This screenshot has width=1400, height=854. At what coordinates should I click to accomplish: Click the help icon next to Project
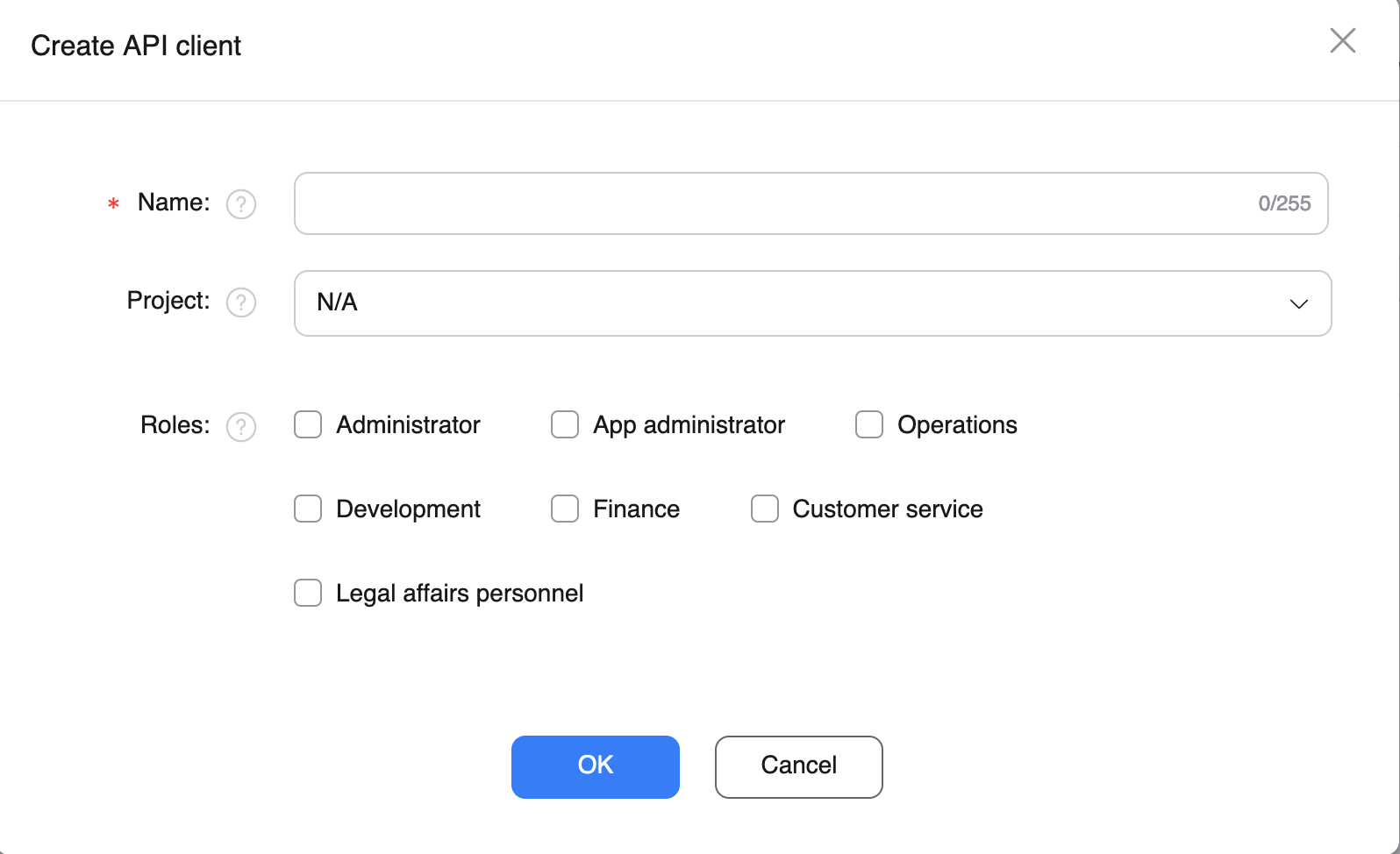(241, 302)
